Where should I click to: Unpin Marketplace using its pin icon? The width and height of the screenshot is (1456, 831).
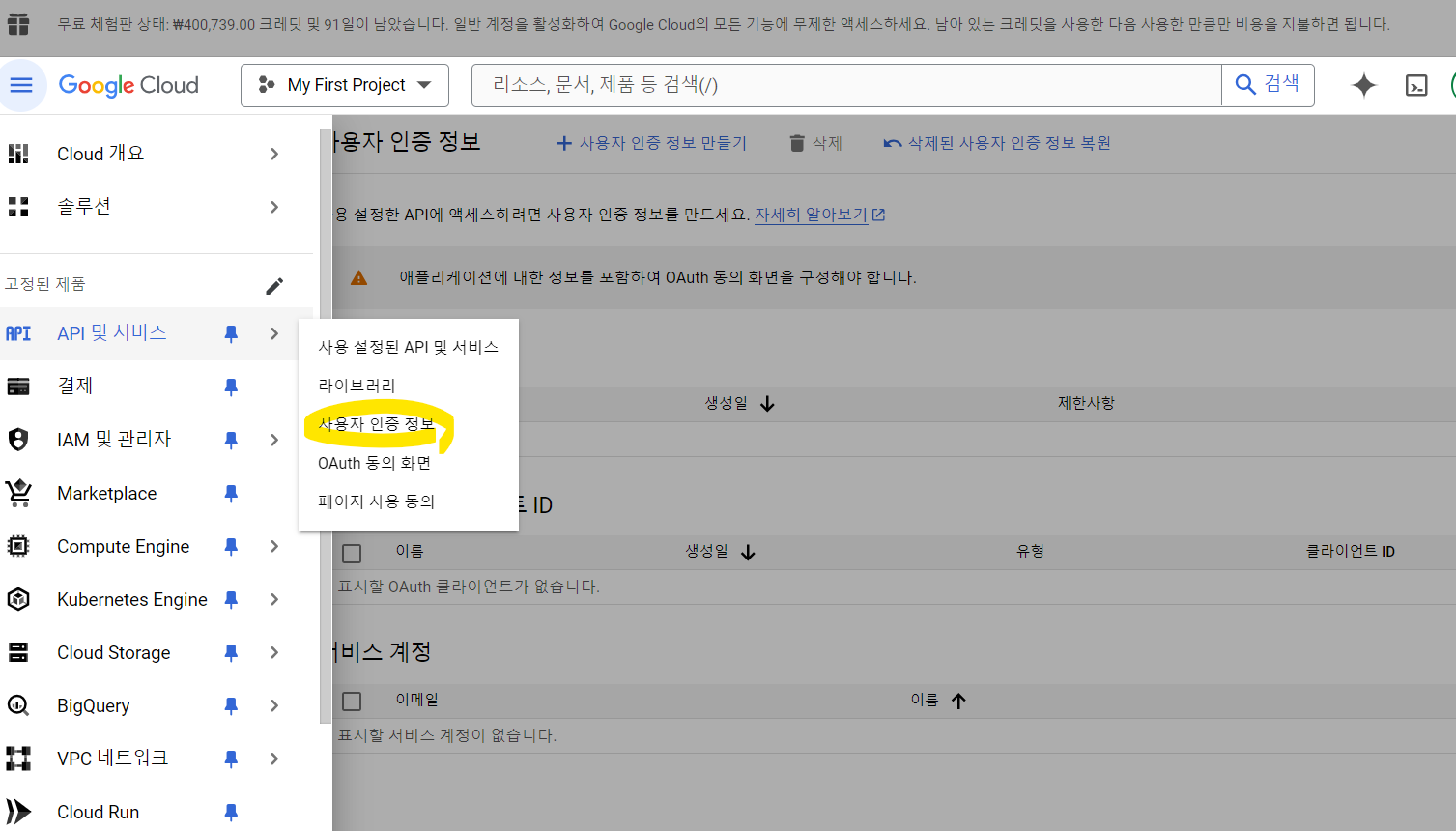pos(231,493)
